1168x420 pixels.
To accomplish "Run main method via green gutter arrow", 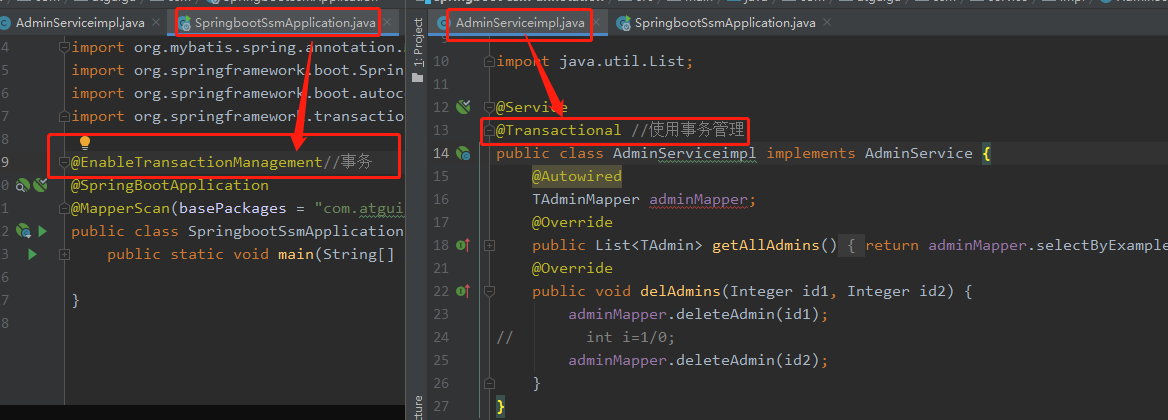I will tap(32, 254).
